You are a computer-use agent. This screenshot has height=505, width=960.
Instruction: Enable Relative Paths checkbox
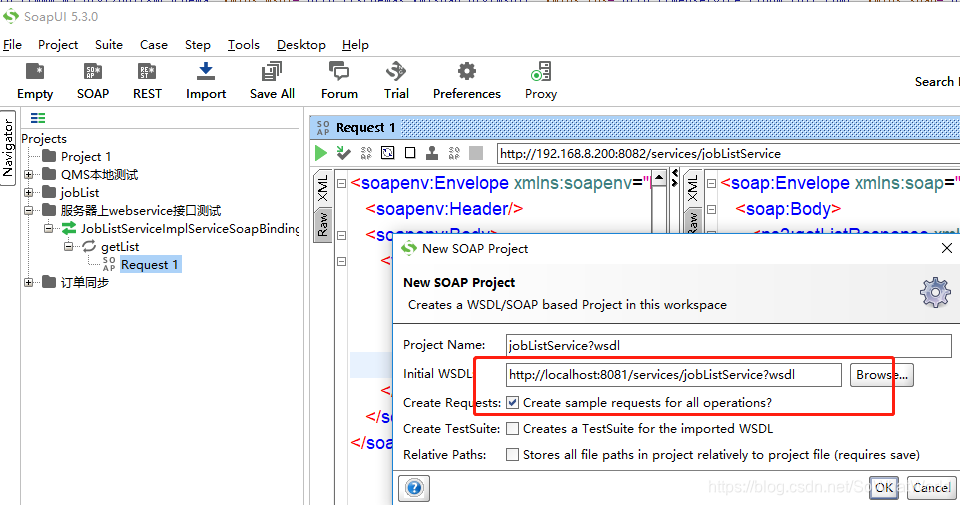click(512, 454)
